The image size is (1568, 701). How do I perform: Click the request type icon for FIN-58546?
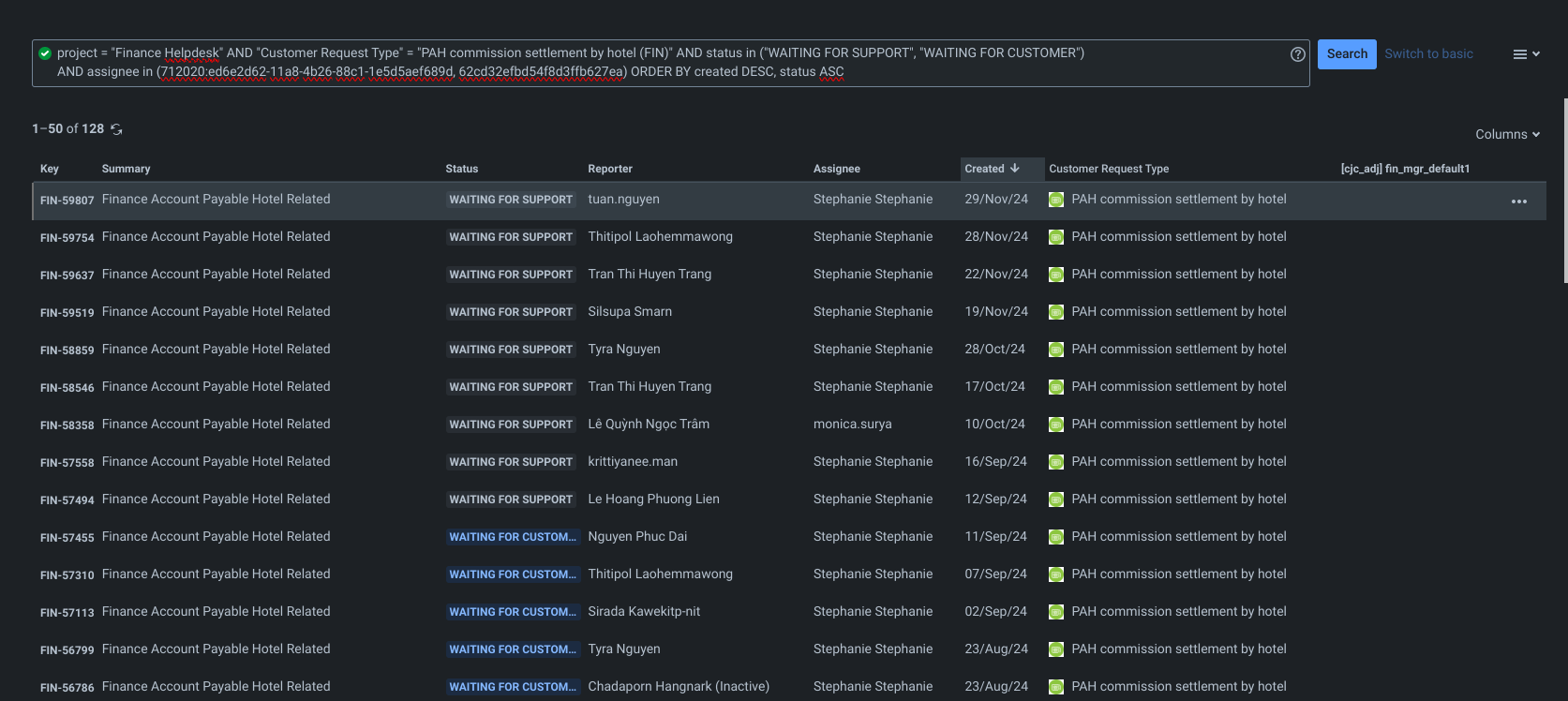pyautogui.click(x=1056, y=387)
